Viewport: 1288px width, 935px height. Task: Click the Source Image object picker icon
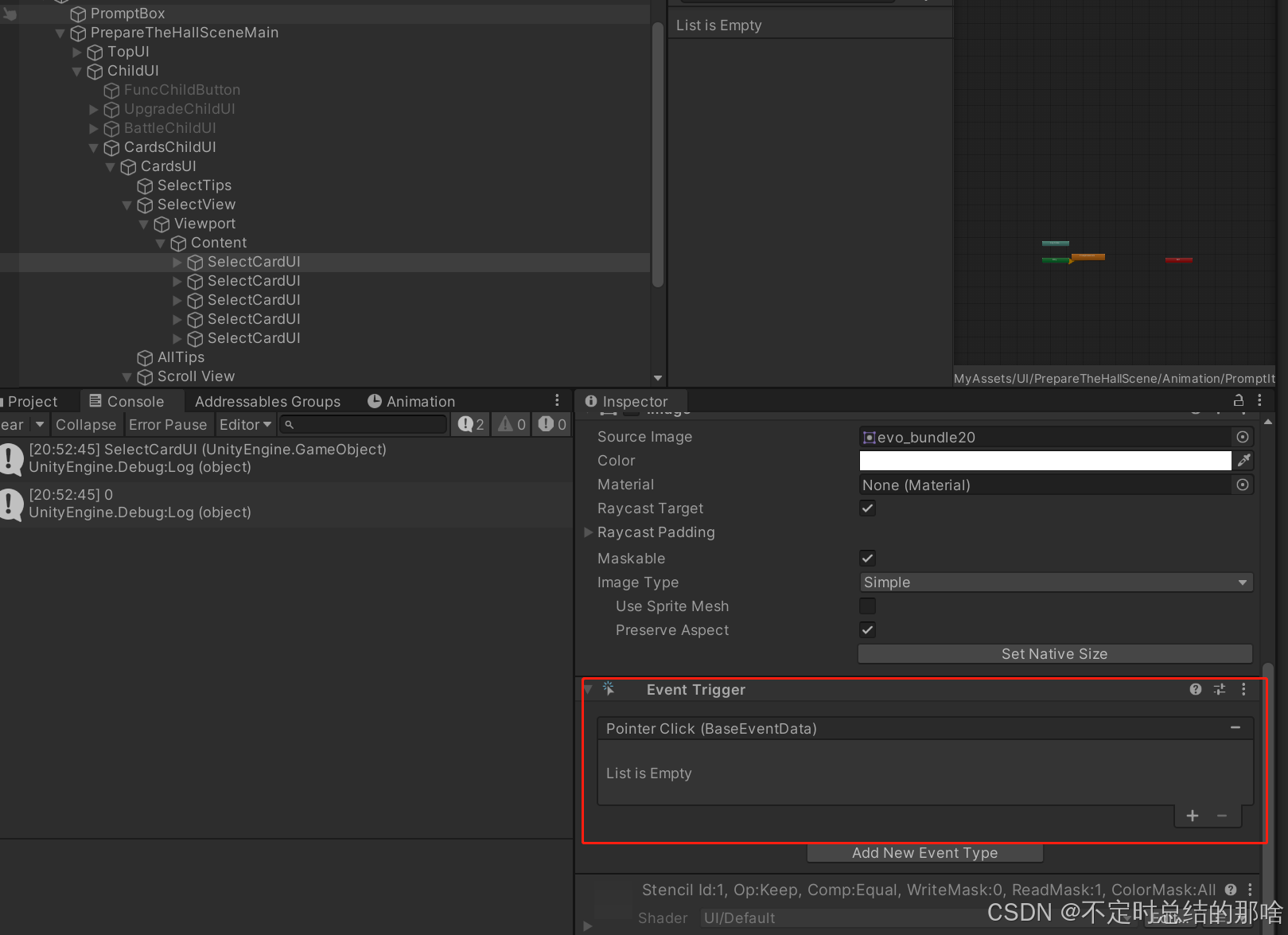pos(1242,436)
